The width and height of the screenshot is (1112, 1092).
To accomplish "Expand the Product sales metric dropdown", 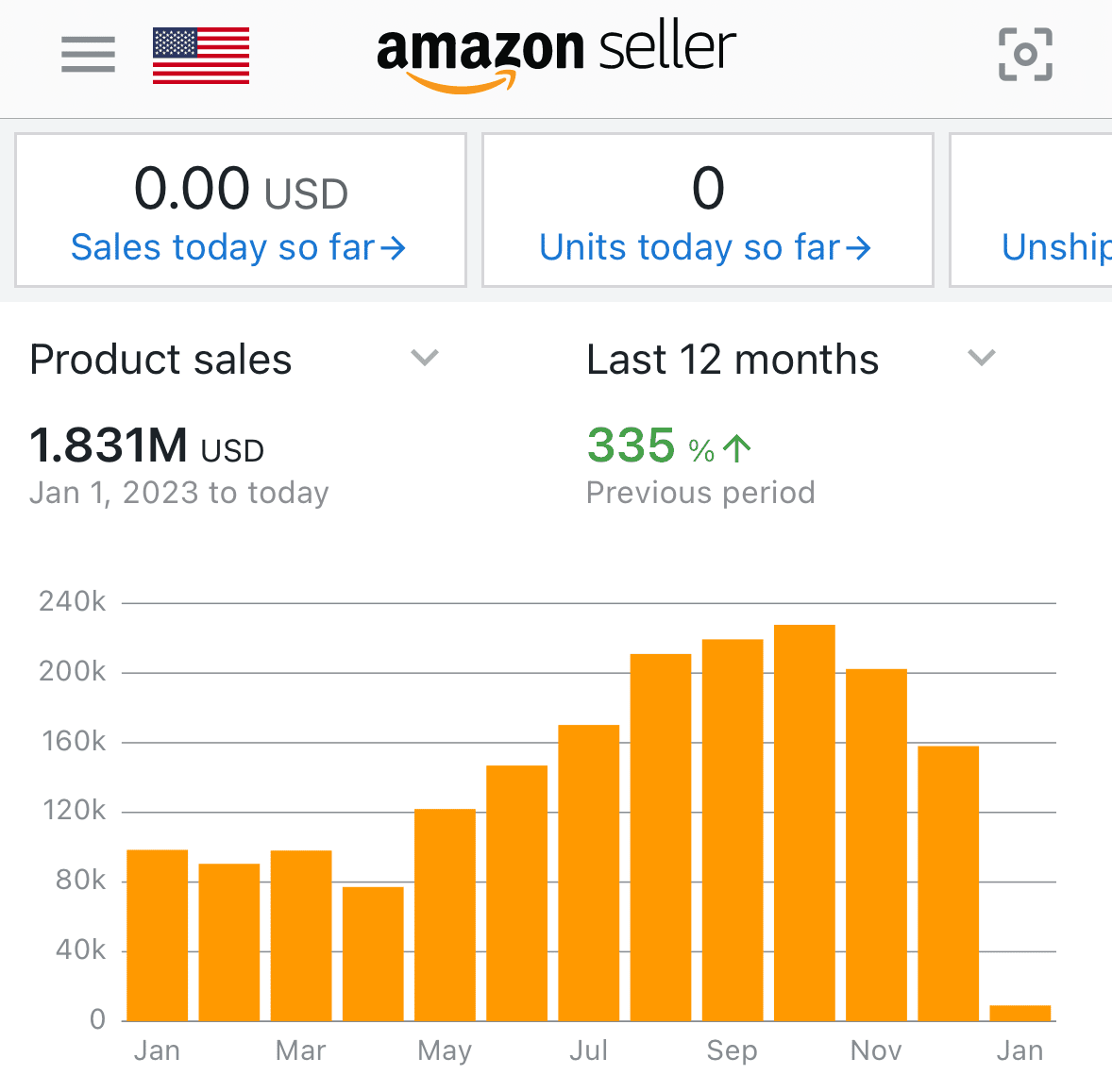I will click(x=426, y=359).
